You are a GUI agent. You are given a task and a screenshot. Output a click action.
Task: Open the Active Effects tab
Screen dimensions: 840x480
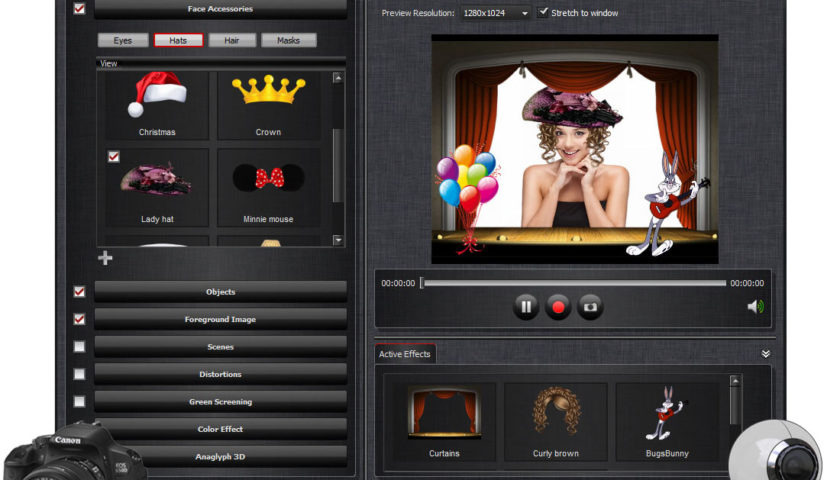pyautogui.click(x=405, y=354)
